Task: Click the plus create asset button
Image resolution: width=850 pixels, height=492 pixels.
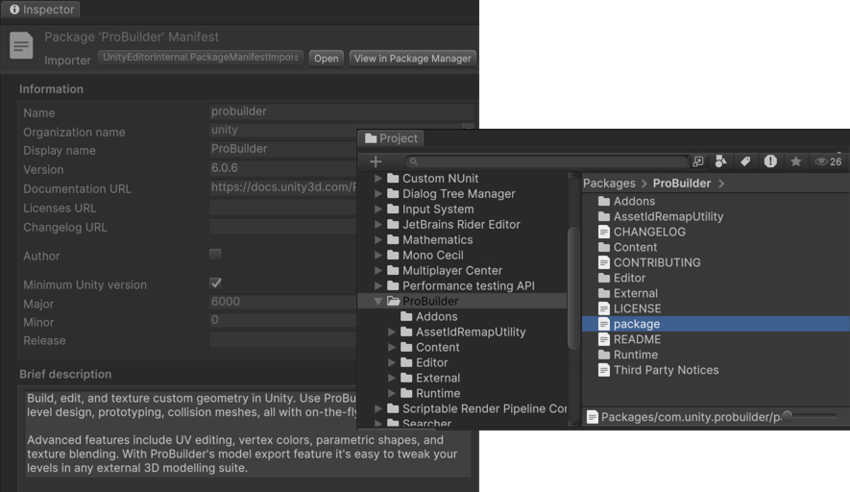Action: click(375, 161)
